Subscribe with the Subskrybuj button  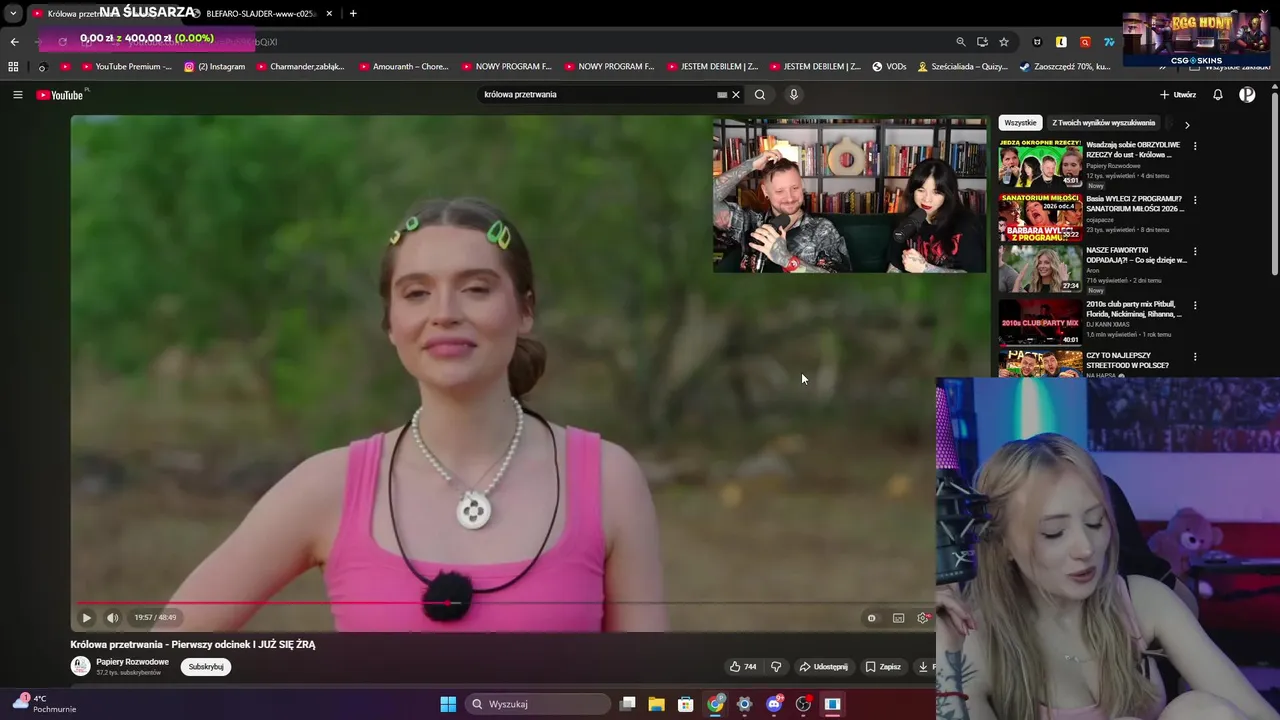(206, 667)
